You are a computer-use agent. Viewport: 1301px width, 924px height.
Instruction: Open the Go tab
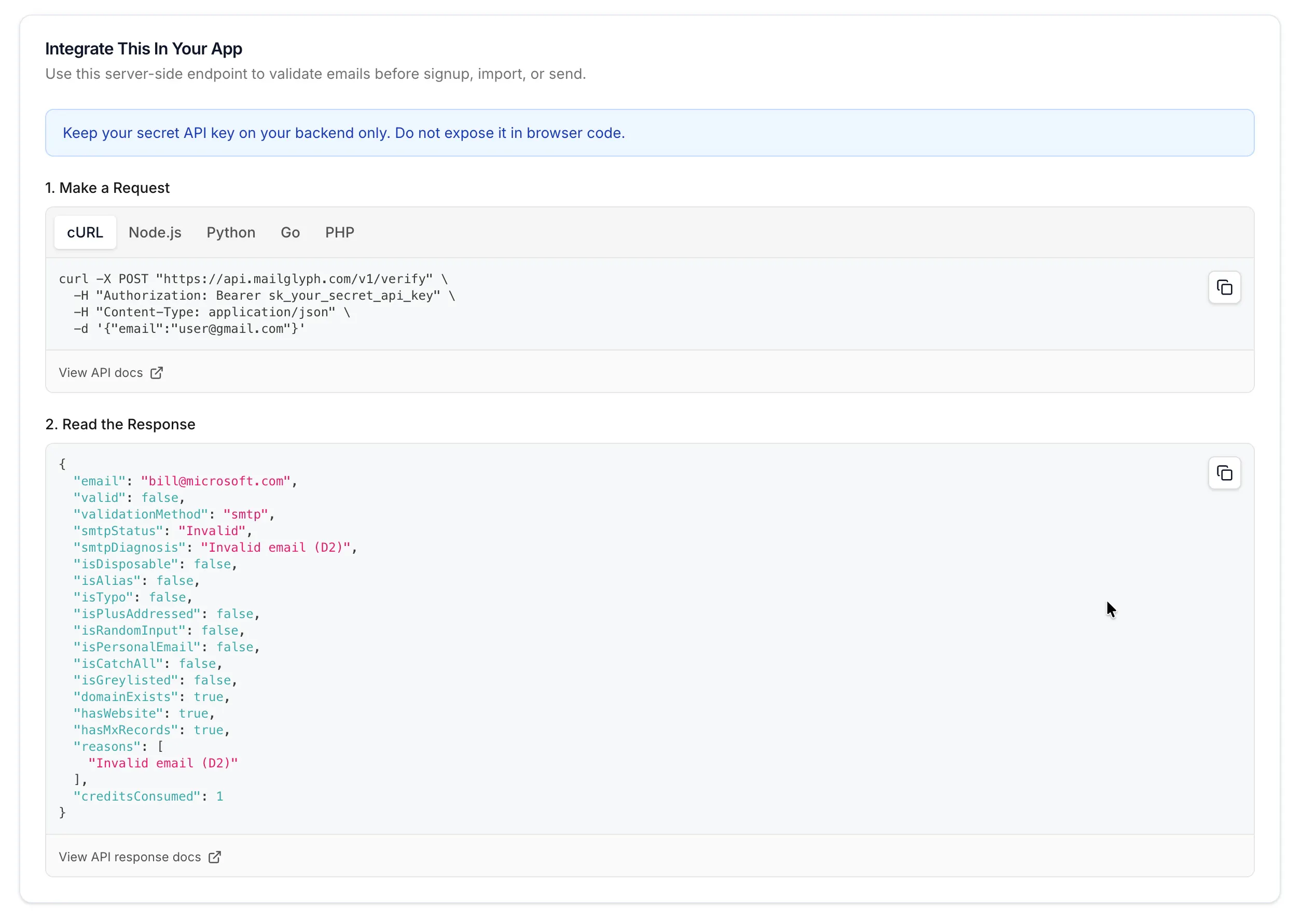coord(290,232)
